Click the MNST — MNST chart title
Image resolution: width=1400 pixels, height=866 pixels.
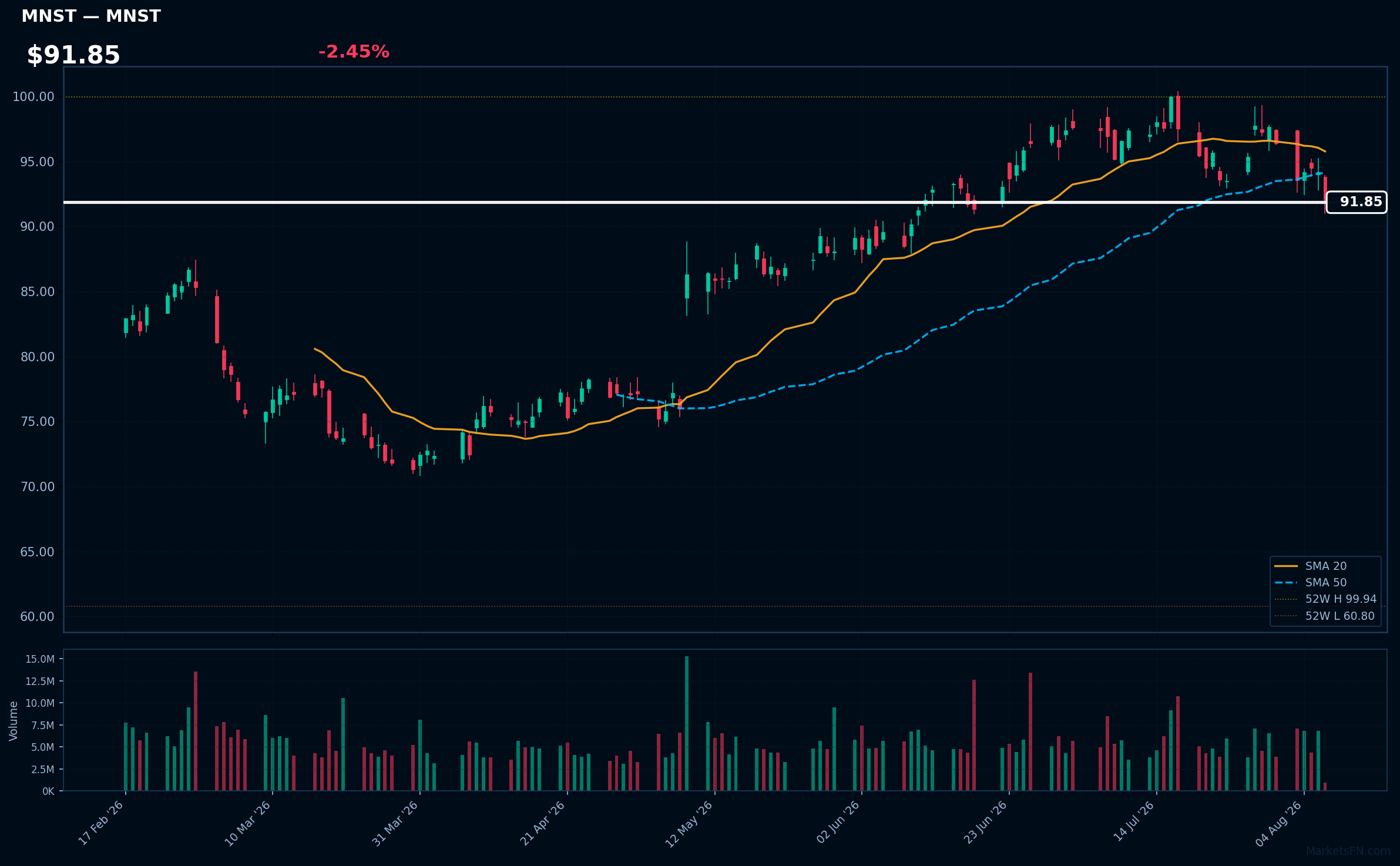coord(91,16)
